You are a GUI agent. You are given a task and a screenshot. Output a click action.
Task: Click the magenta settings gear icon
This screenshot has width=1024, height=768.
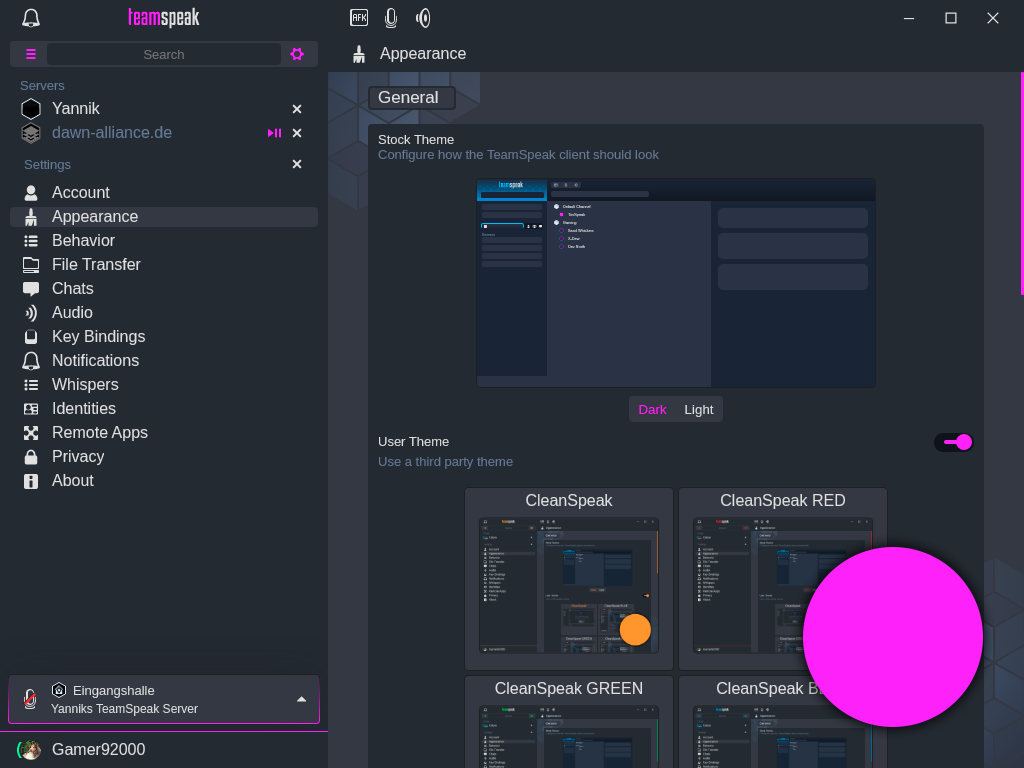click(x=297, y=54)
